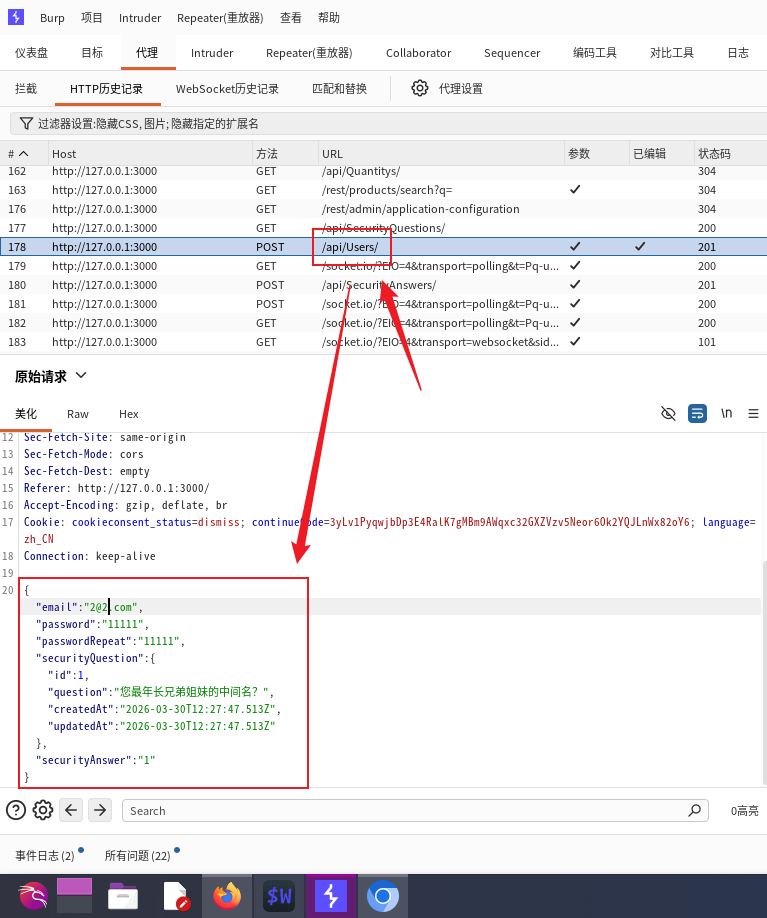Switch to the 目标 tab

pos(92,53)
